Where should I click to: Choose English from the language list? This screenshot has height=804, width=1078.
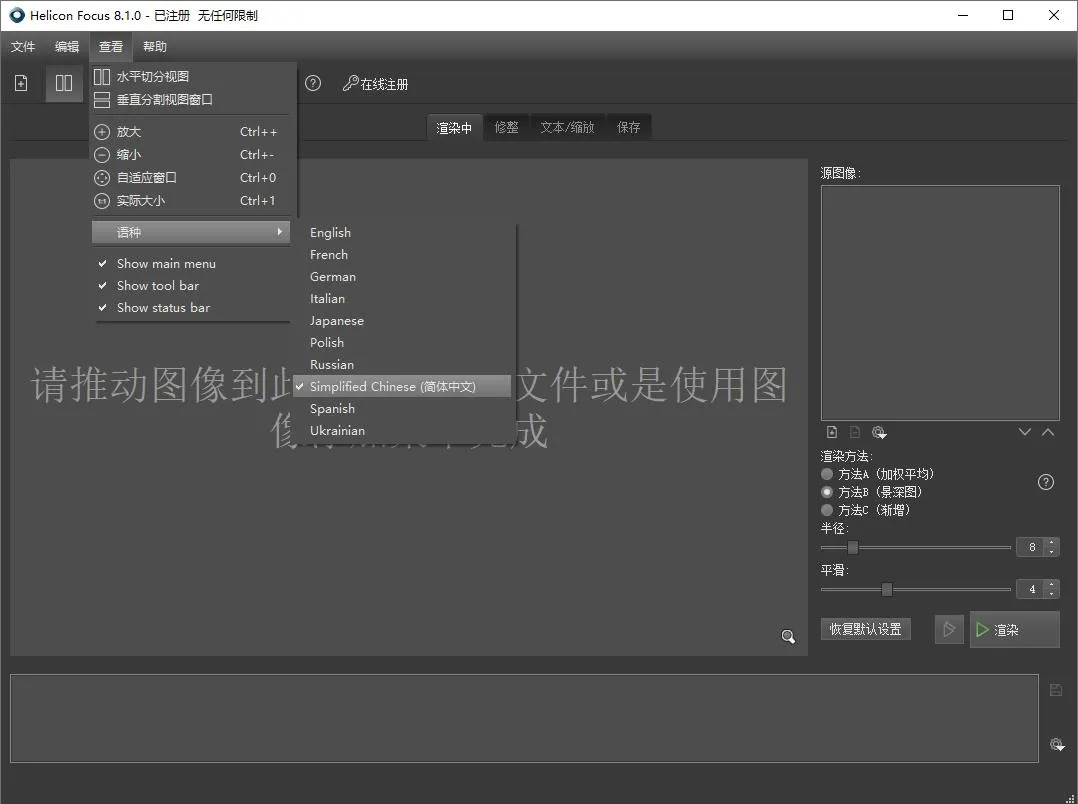coord(330,233)
